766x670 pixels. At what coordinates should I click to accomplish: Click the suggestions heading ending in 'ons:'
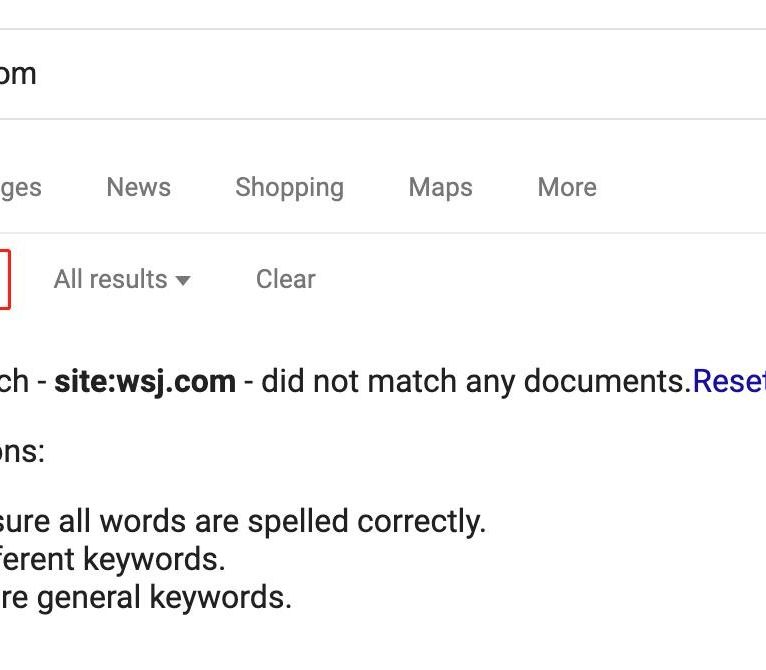22,451
